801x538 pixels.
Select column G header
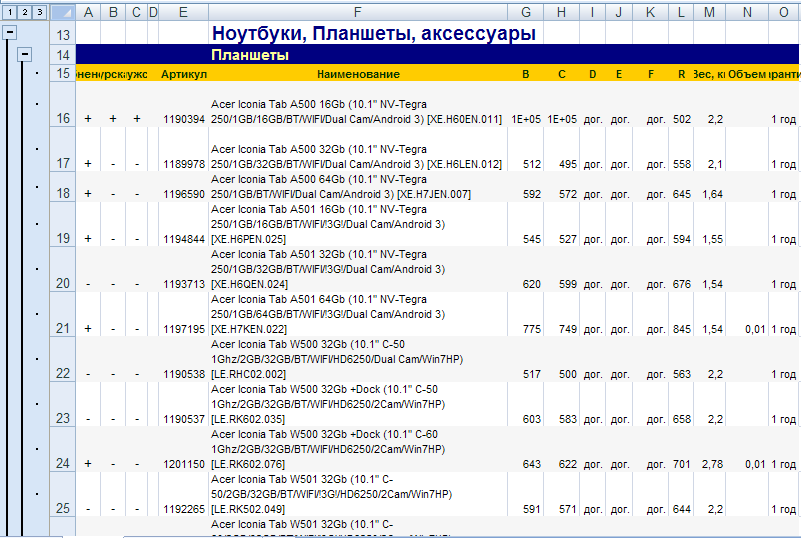point(525,12)
